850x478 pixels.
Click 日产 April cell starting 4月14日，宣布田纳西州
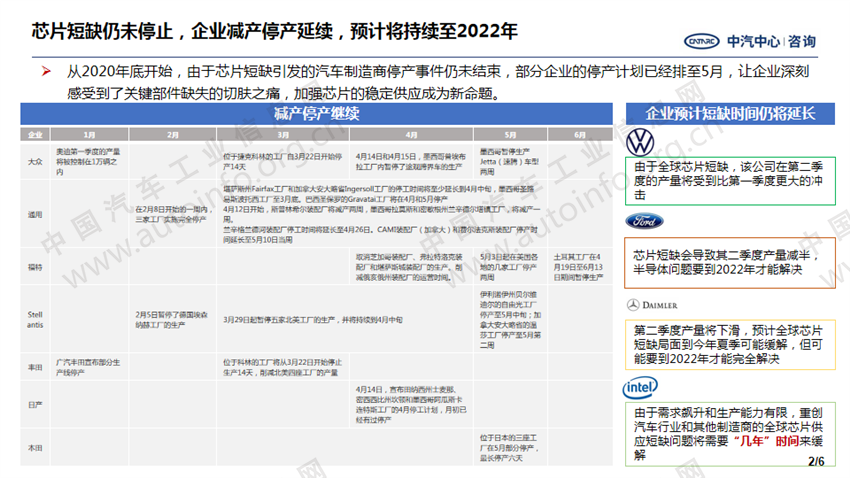[411, 405]
